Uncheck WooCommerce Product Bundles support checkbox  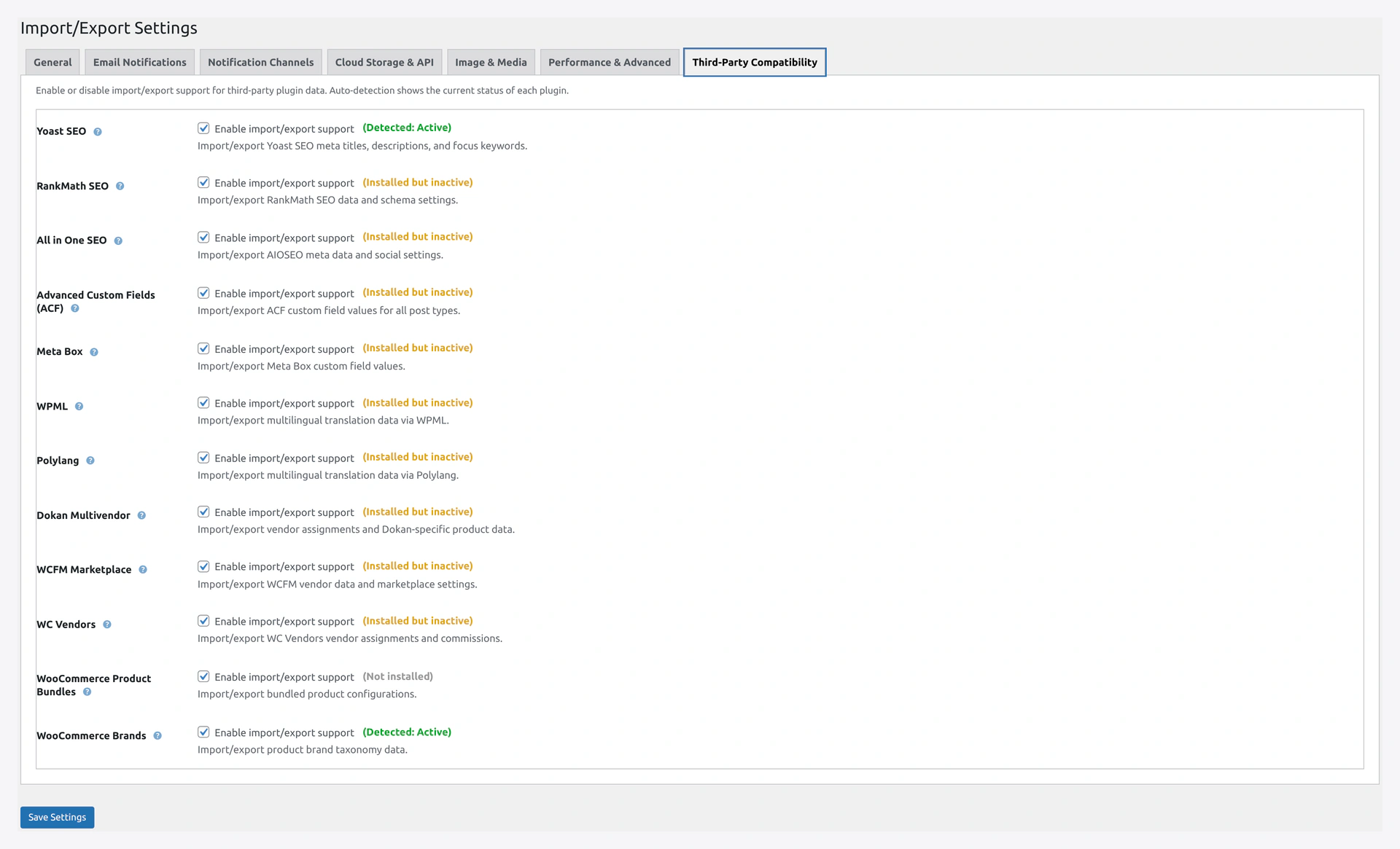pos(203,676)
